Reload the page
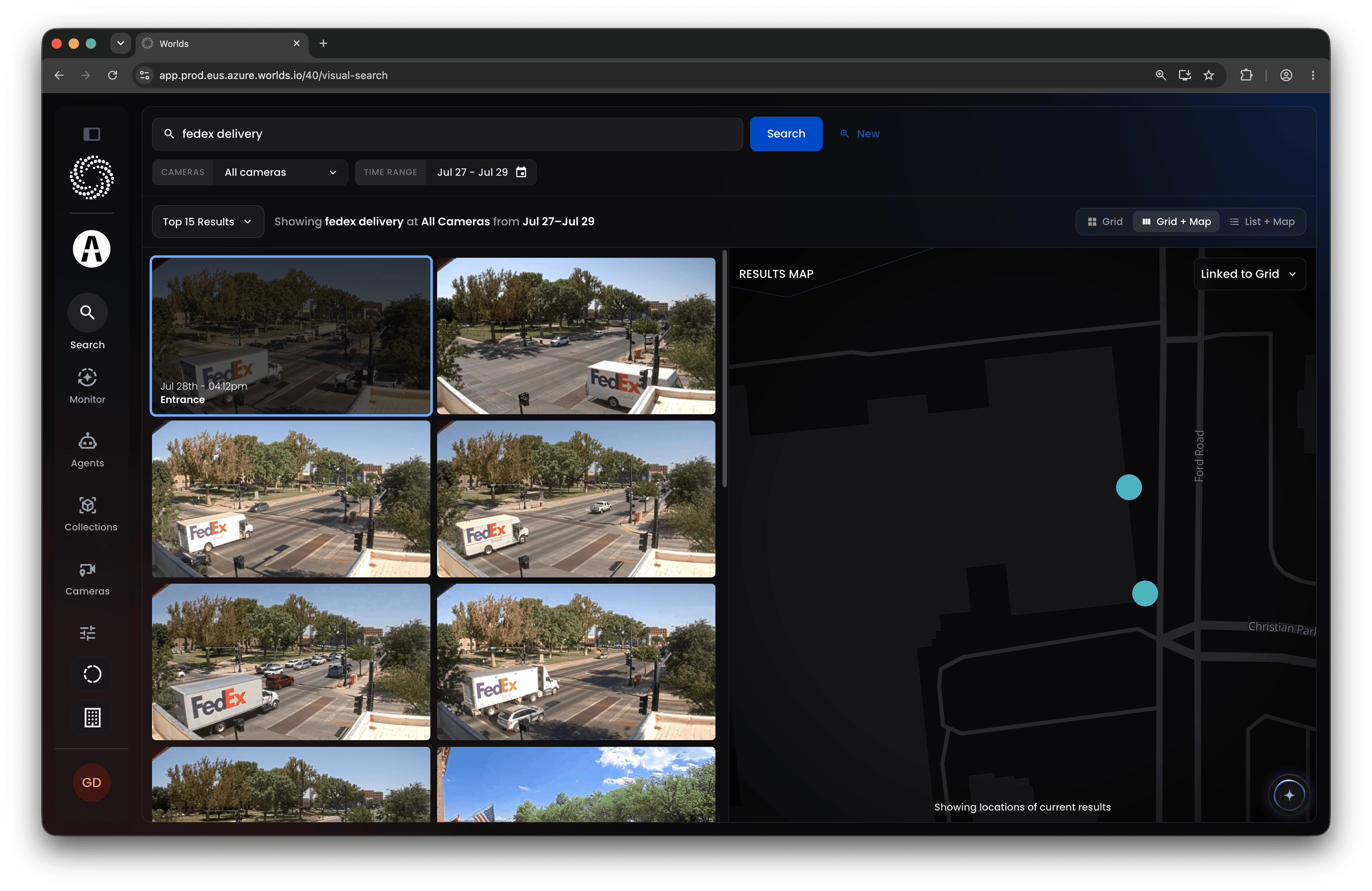The height and width of the screenshot is (891, 1372). coord(113,76)
